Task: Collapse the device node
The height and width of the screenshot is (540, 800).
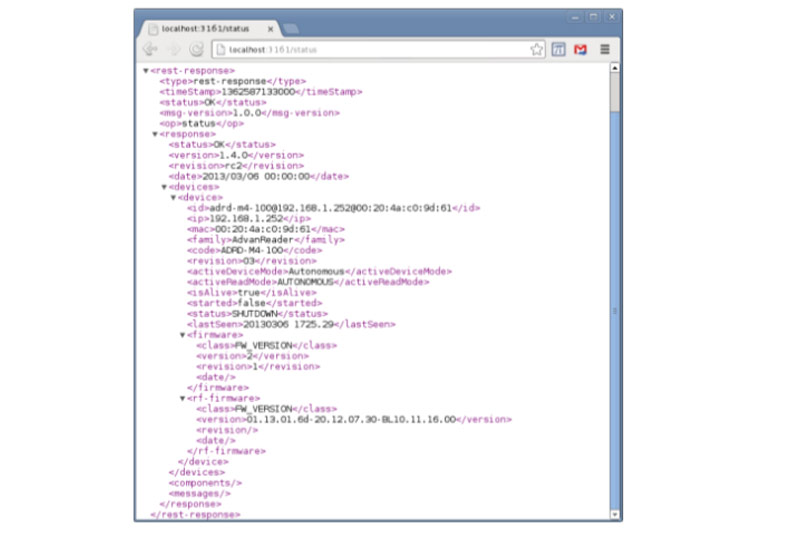Action: coord(173,198)
